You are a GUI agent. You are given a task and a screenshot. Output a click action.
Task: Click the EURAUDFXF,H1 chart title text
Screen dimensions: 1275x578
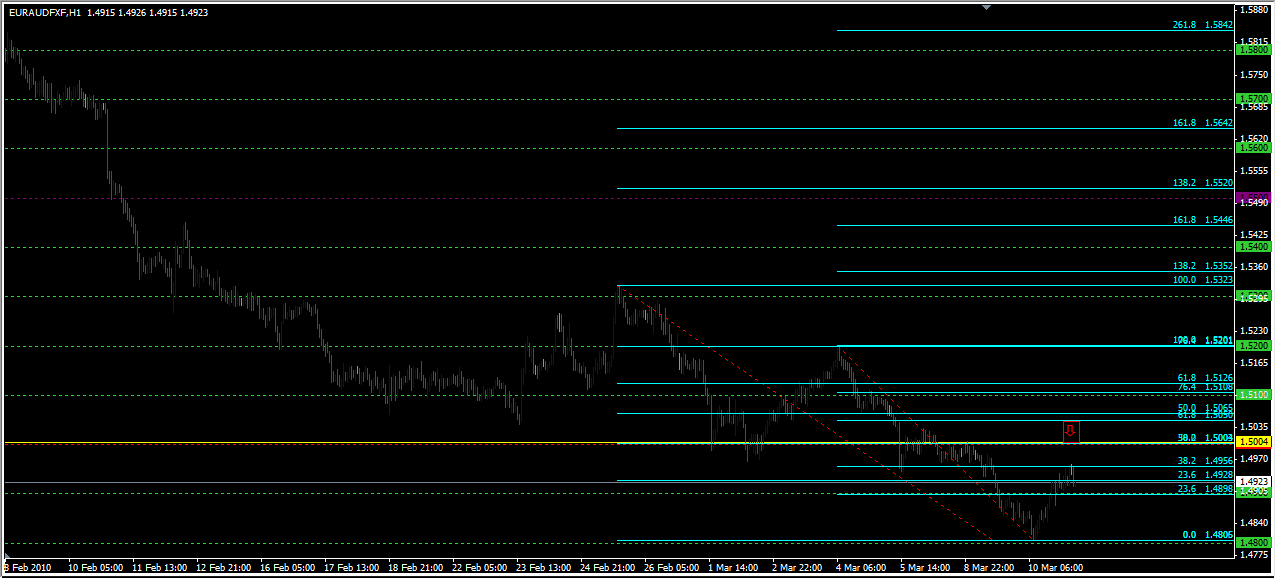[x=46, y=14]
